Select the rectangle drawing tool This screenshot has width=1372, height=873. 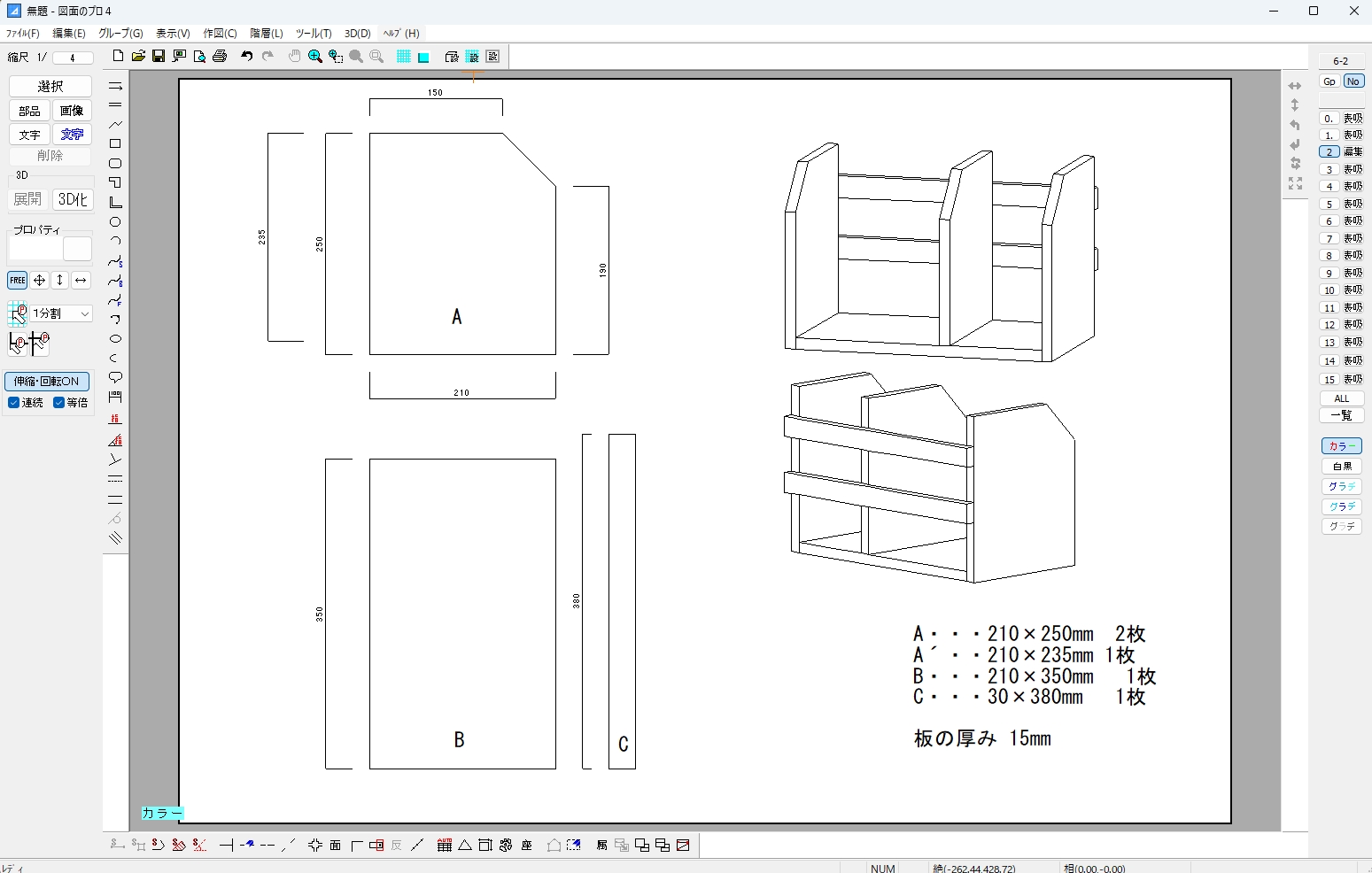click(x=115, y=143)
